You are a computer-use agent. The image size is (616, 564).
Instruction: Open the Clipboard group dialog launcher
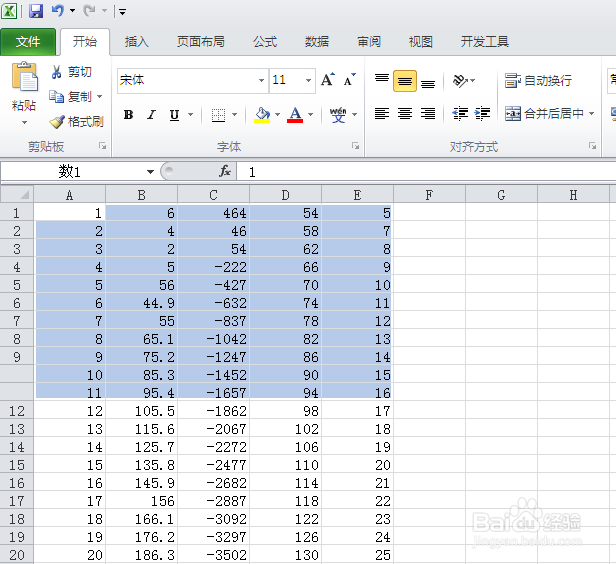[103, 146]
